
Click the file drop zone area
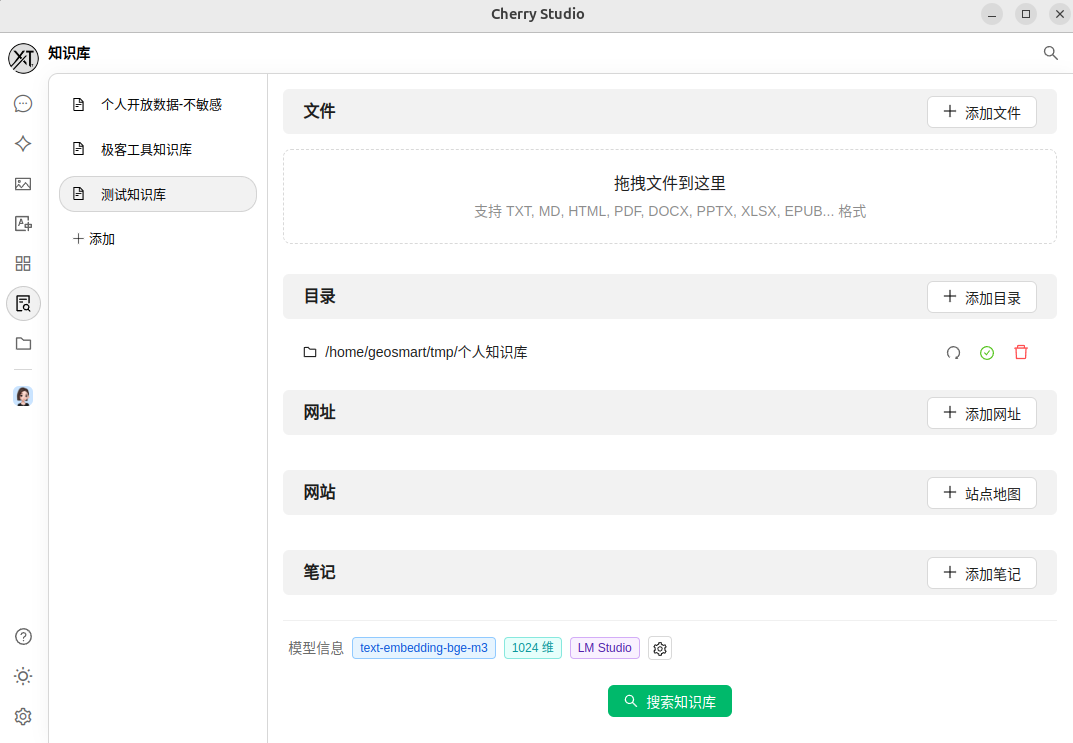click(669, 196)
